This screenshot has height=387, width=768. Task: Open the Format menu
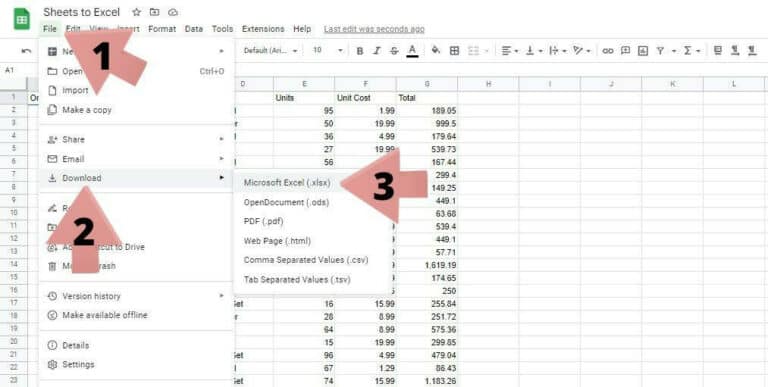[162, 29]
